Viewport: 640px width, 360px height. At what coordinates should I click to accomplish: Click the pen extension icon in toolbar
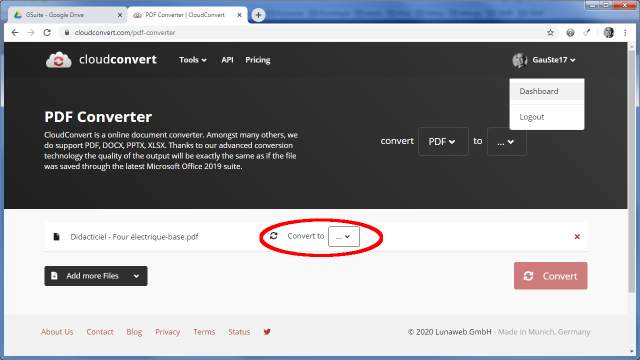coord(587,33)
